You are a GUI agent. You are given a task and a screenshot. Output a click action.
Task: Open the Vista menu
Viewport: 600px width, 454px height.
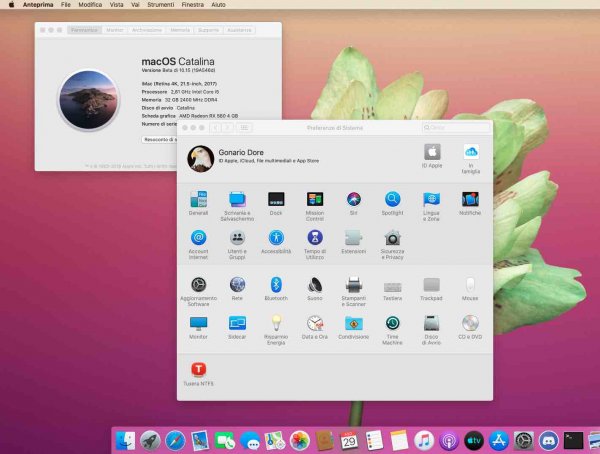(x=116, y=5)
